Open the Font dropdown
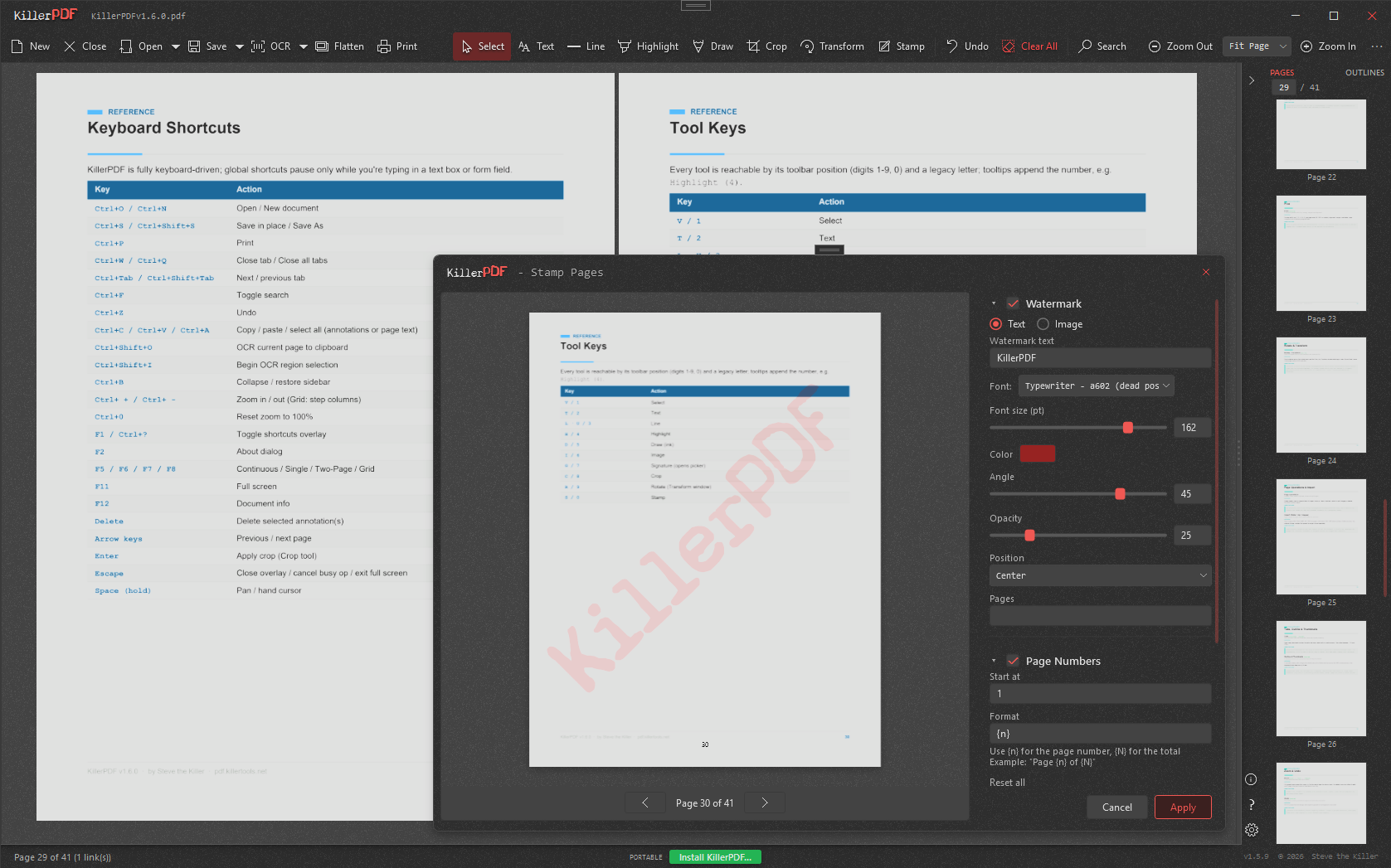Viewport: 1391px width, 868px height. pos(1096,386)
